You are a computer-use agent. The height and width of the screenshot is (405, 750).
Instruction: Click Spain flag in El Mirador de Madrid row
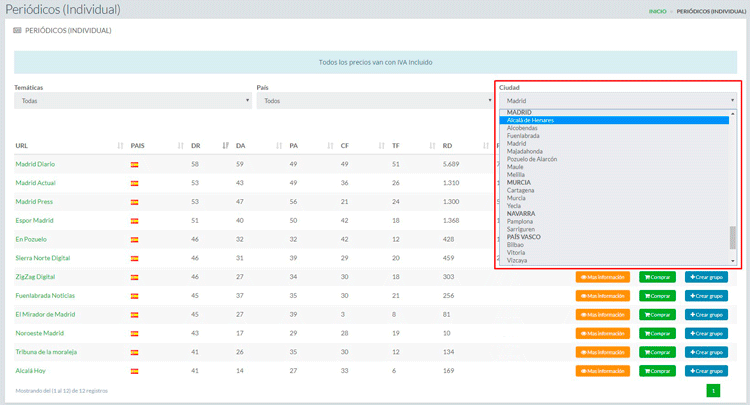(x=134, y=315)
